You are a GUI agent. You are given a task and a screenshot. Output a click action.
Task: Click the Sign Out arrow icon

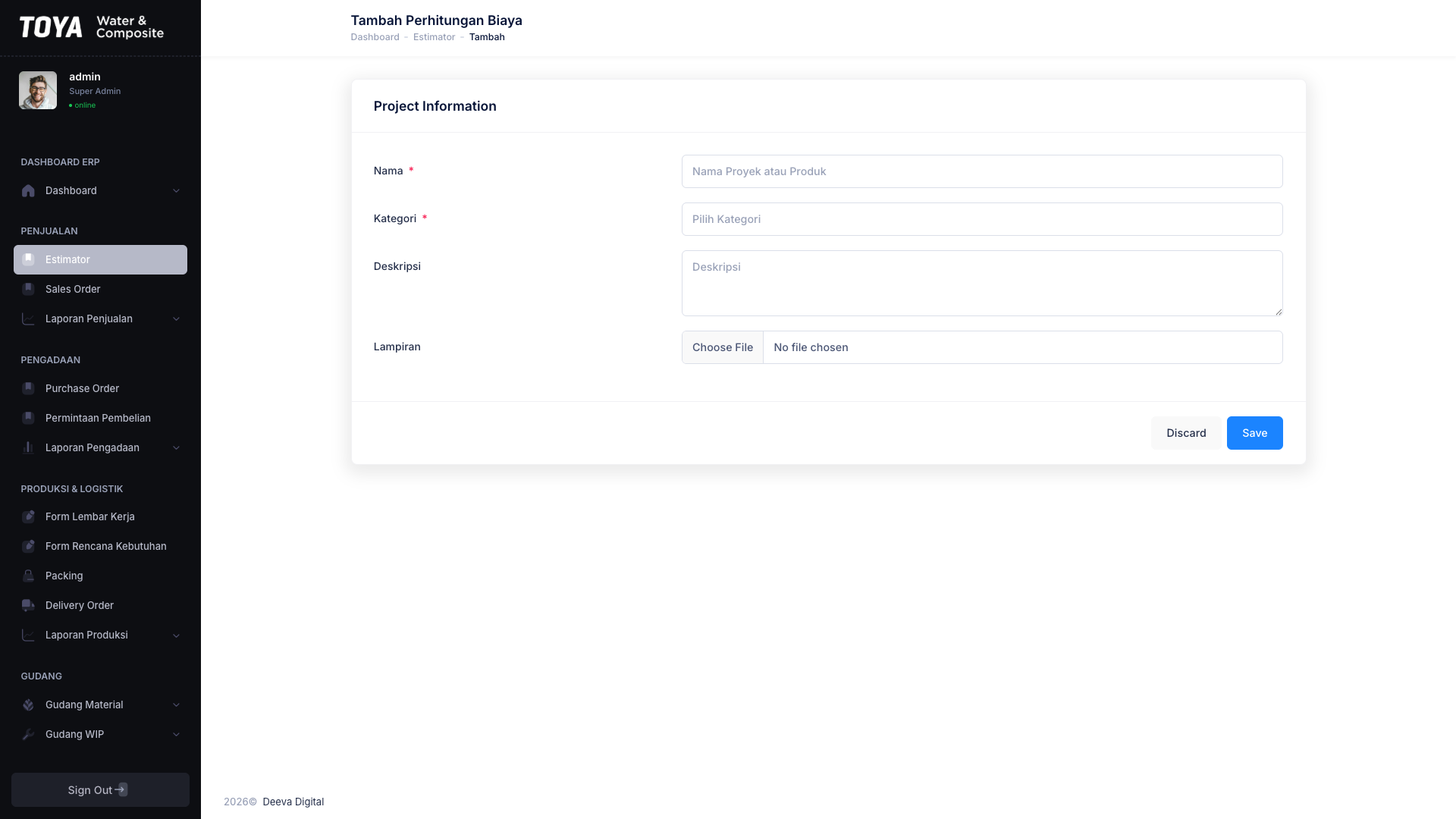click(x=121, y=789)
